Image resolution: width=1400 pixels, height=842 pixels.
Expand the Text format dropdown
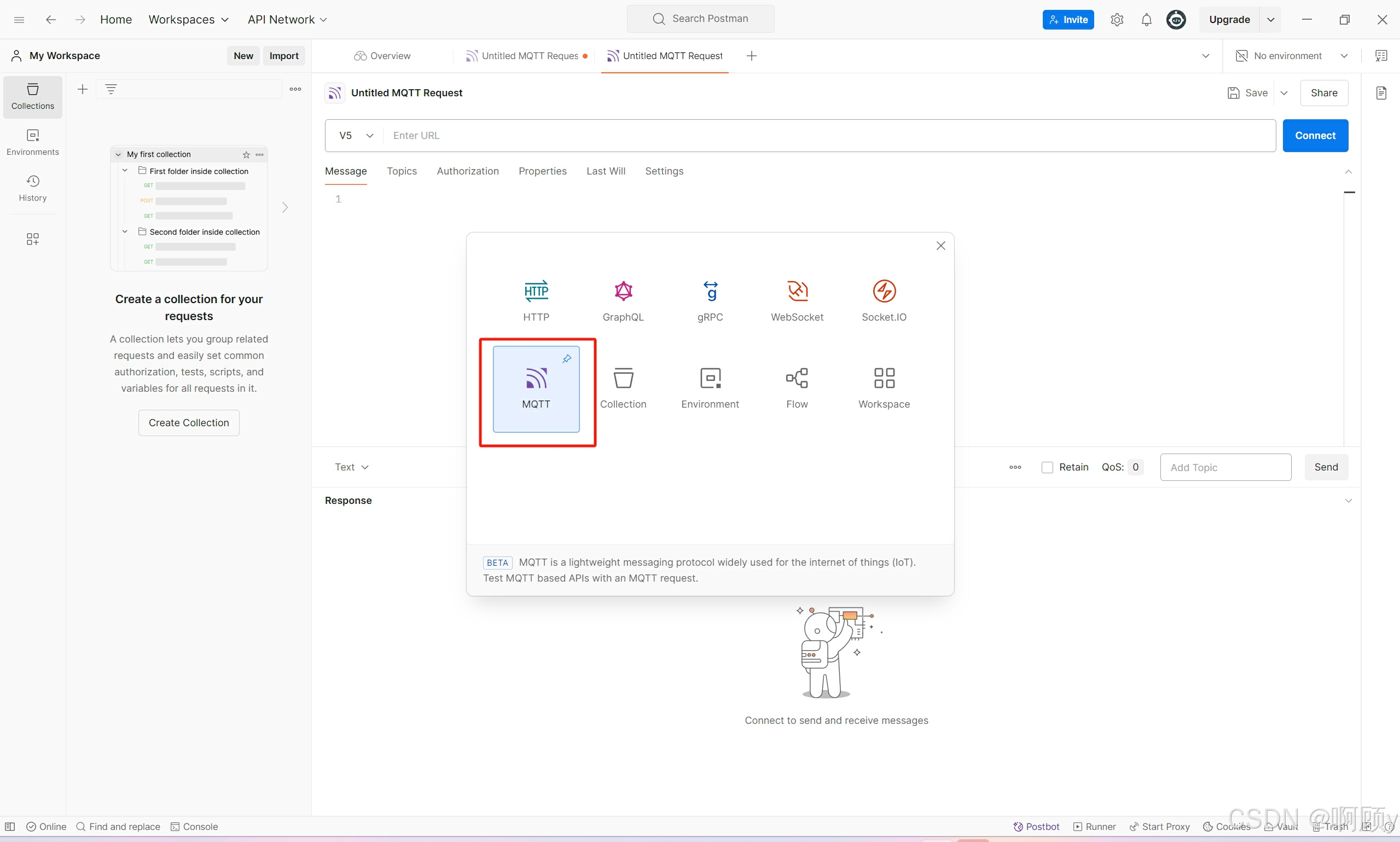tap(351, 467)
